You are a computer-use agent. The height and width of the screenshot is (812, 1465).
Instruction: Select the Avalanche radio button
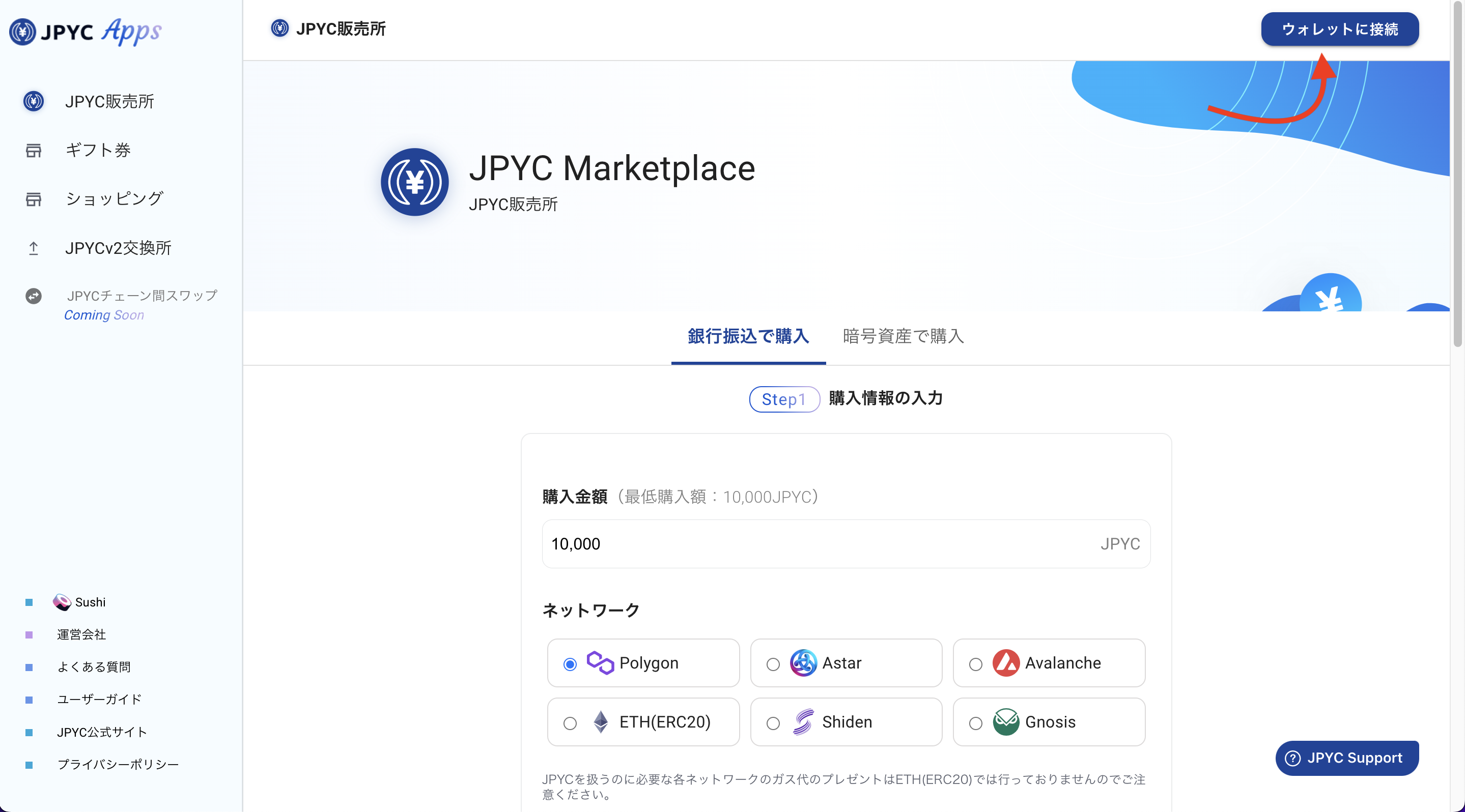(x=976, y=664)
